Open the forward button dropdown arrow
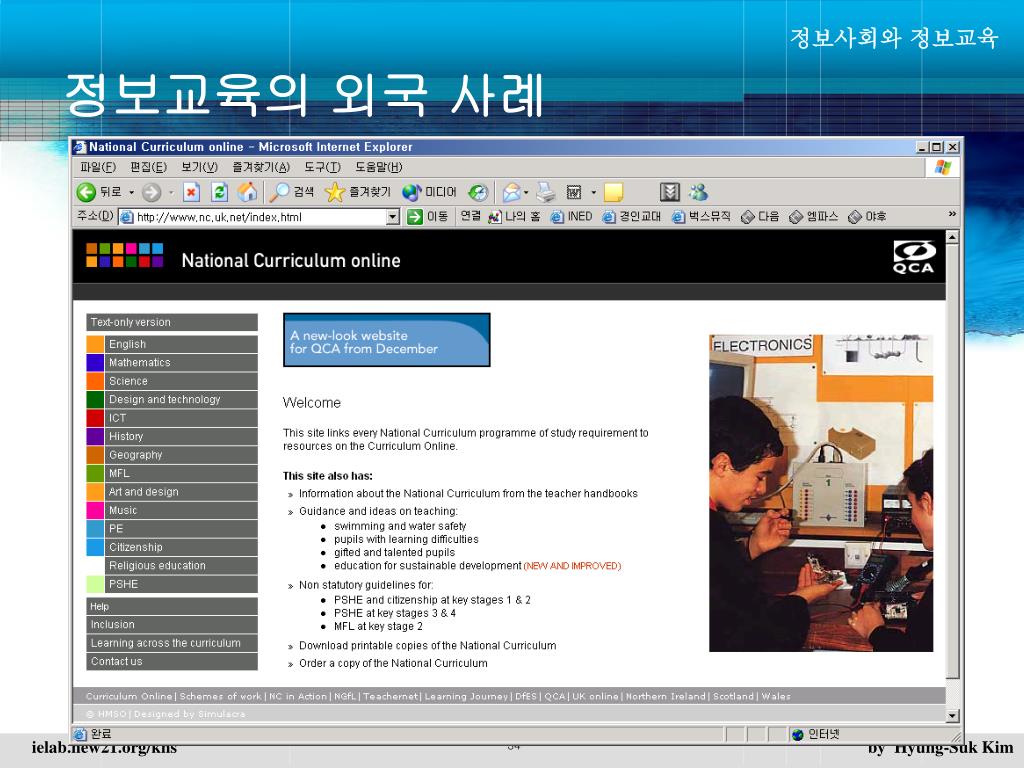The height and width of the screenshot is (768, 1024). click(x=171, y=193)
